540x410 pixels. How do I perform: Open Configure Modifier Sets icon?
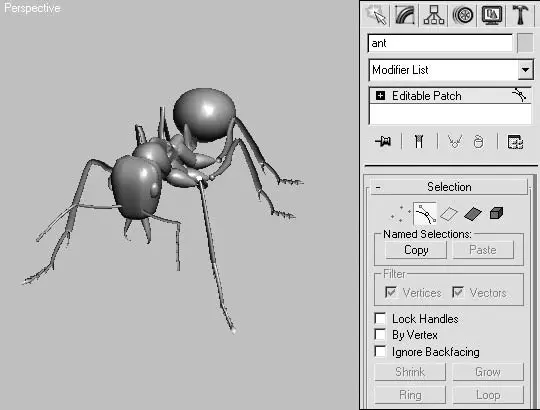click(x=516, y=142)
